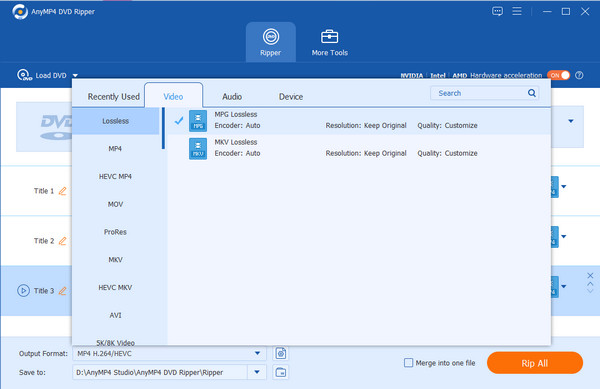This screenshot has height=389, width=600.
Task: Switch to the Audio tab
Action: coord(232,96)
